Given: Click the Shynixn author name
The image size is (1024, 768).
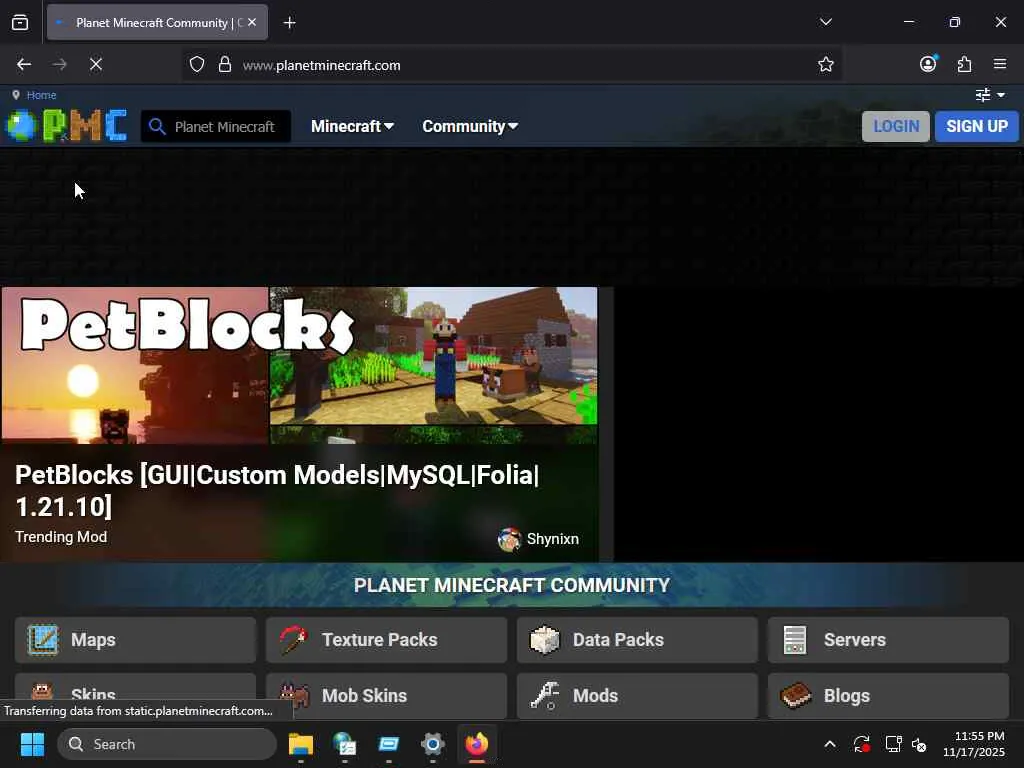Looking at the screenshot, I should click(552, 539).
